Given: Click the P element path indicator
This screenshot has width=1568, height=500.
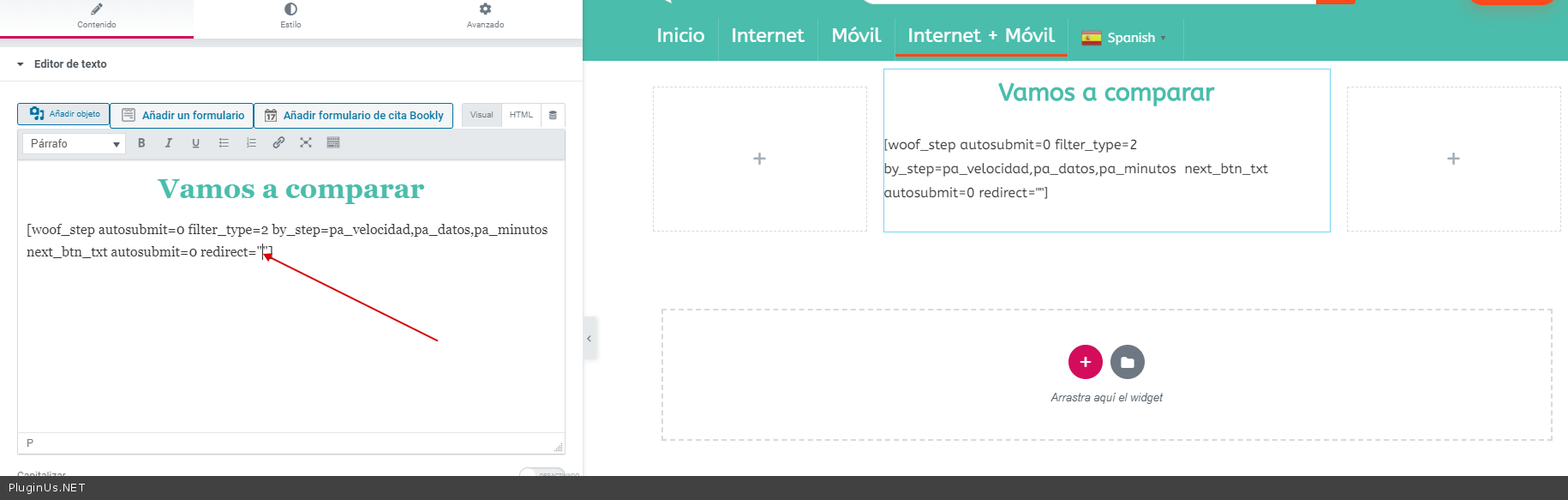Looking at the screenshot, I should tap(30, 443).
